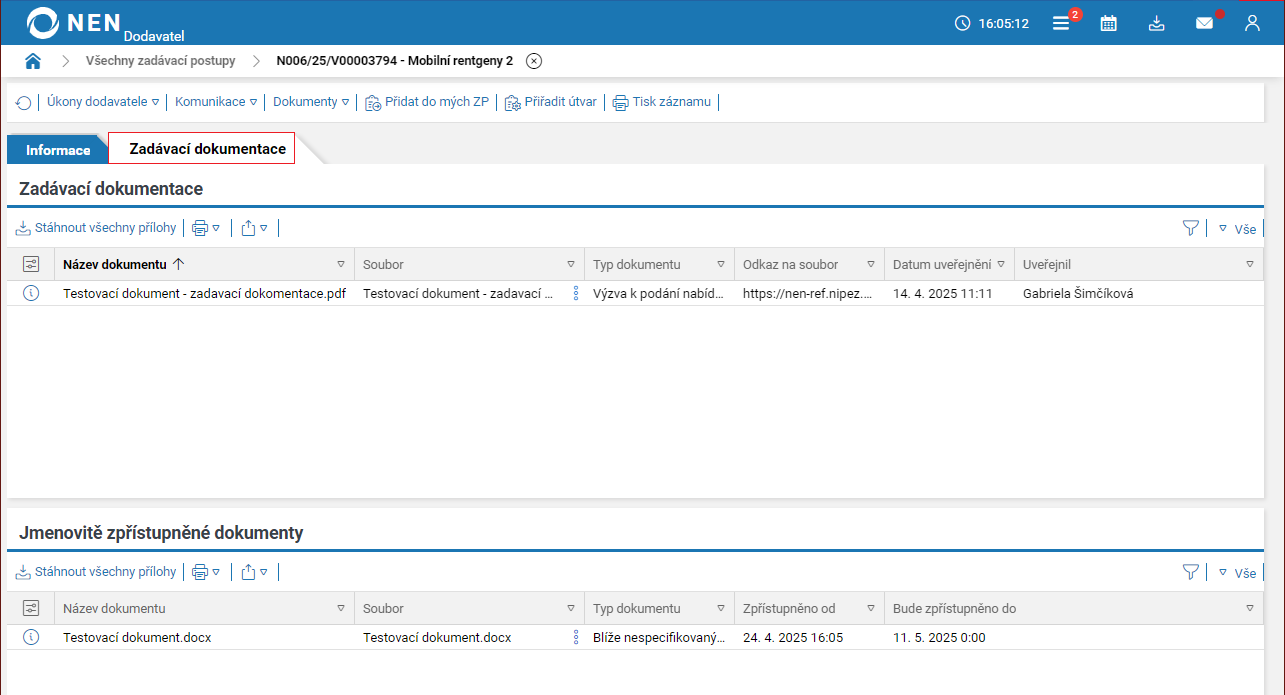
Task: Open the calendar icon in header
Action: [1108, 23]
